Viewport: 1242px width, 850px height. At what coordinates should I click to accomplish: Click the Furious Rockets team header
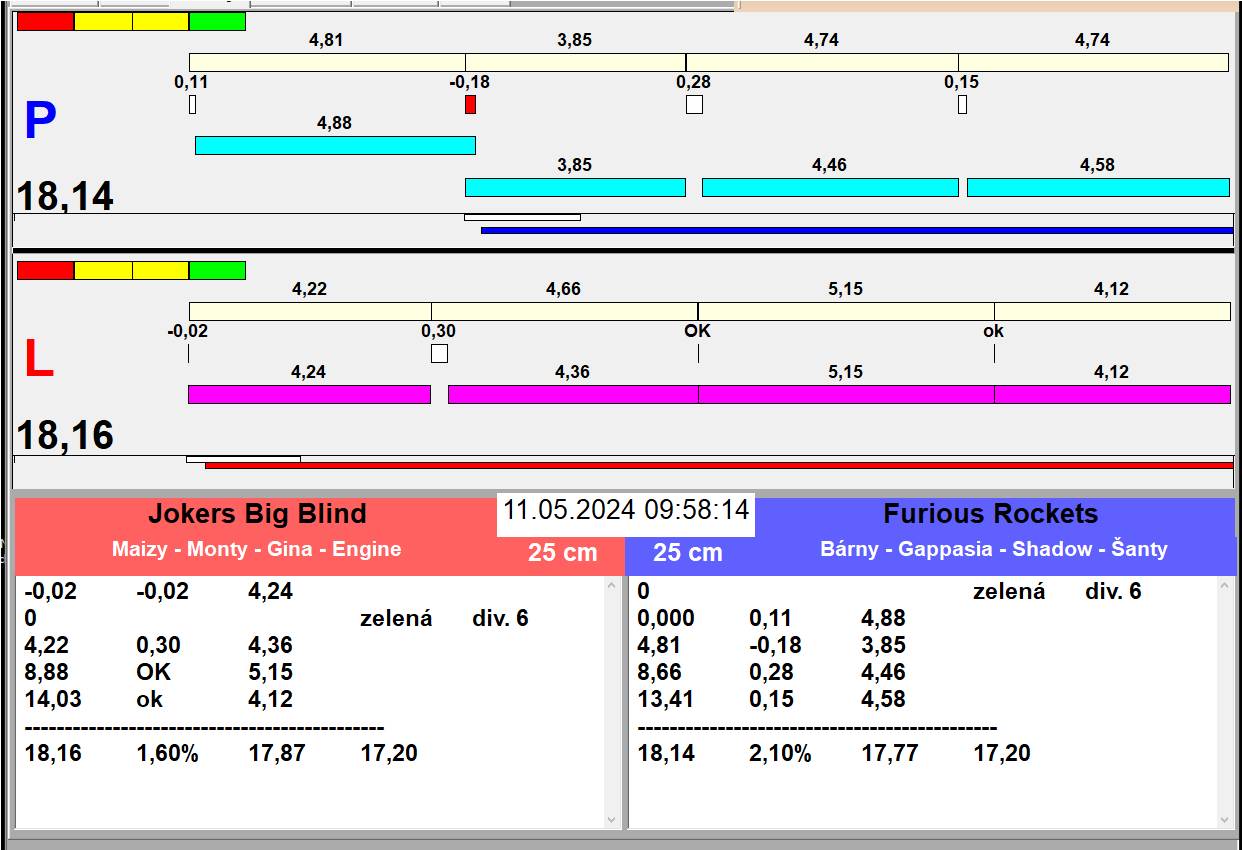[990, 514]
